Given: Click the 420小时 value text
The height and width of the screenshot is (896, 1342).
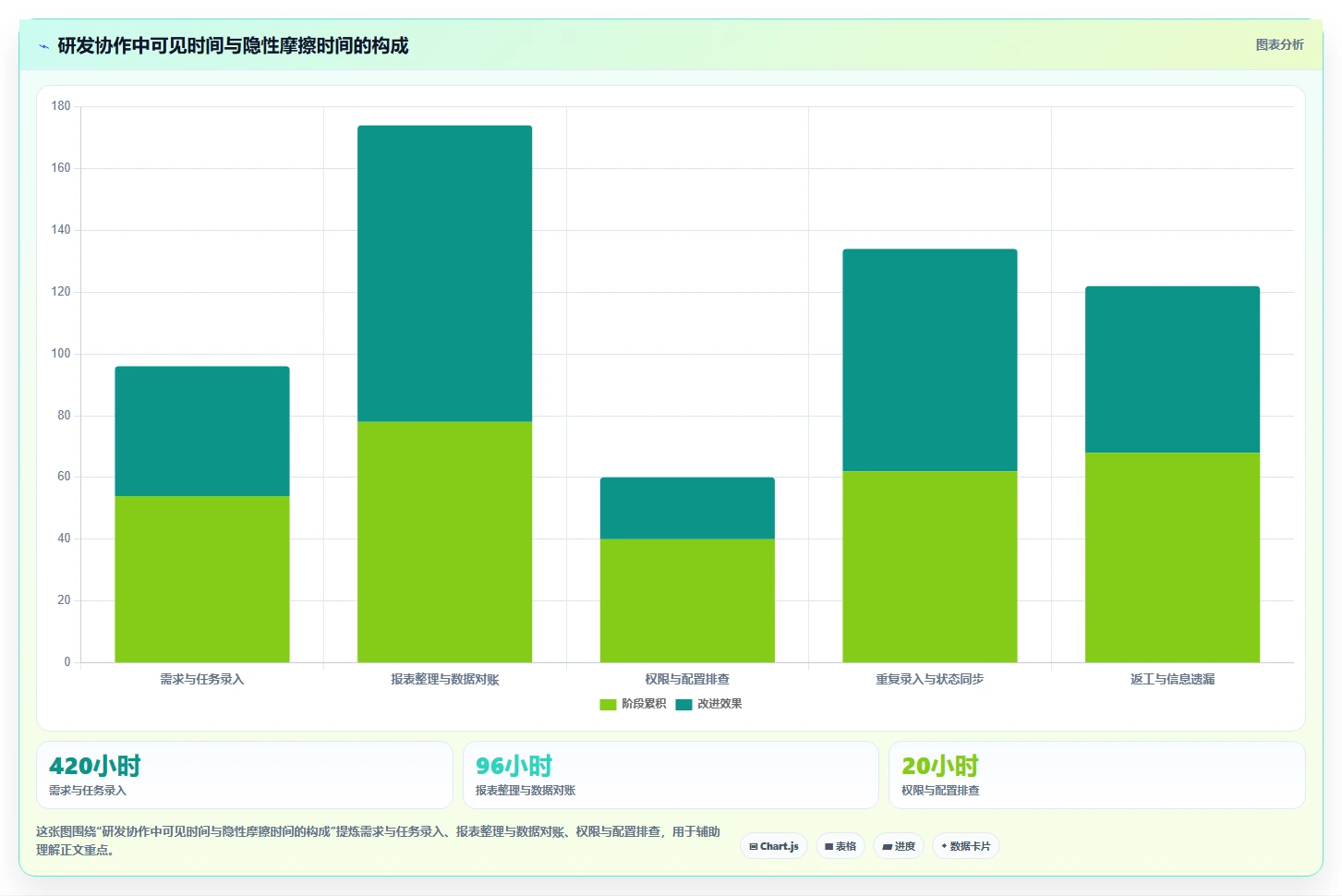Looking at the screenshot, I should 95,766.
